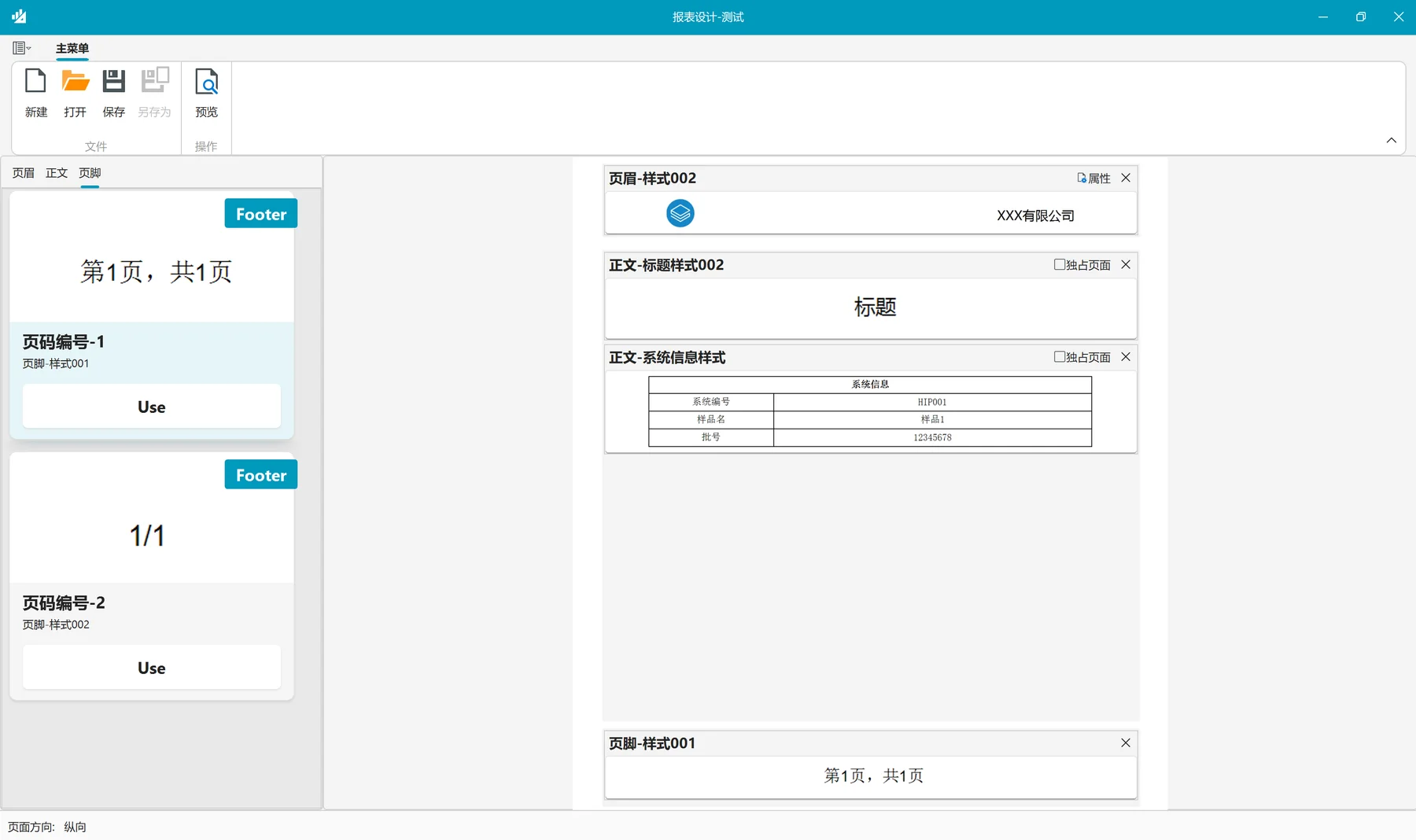Select the 主菜单 ribbon tab
The width and height of the screenshot is (1416, 840).
click(72, 48)
